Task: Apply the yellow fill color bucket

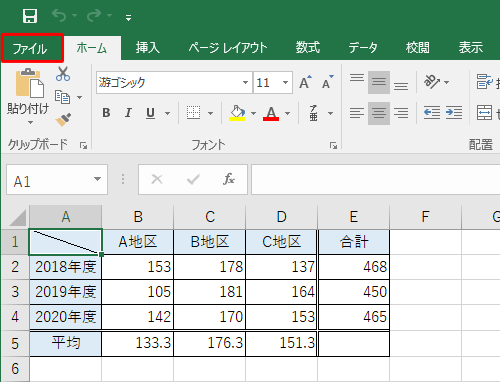Action: point(237,113)
